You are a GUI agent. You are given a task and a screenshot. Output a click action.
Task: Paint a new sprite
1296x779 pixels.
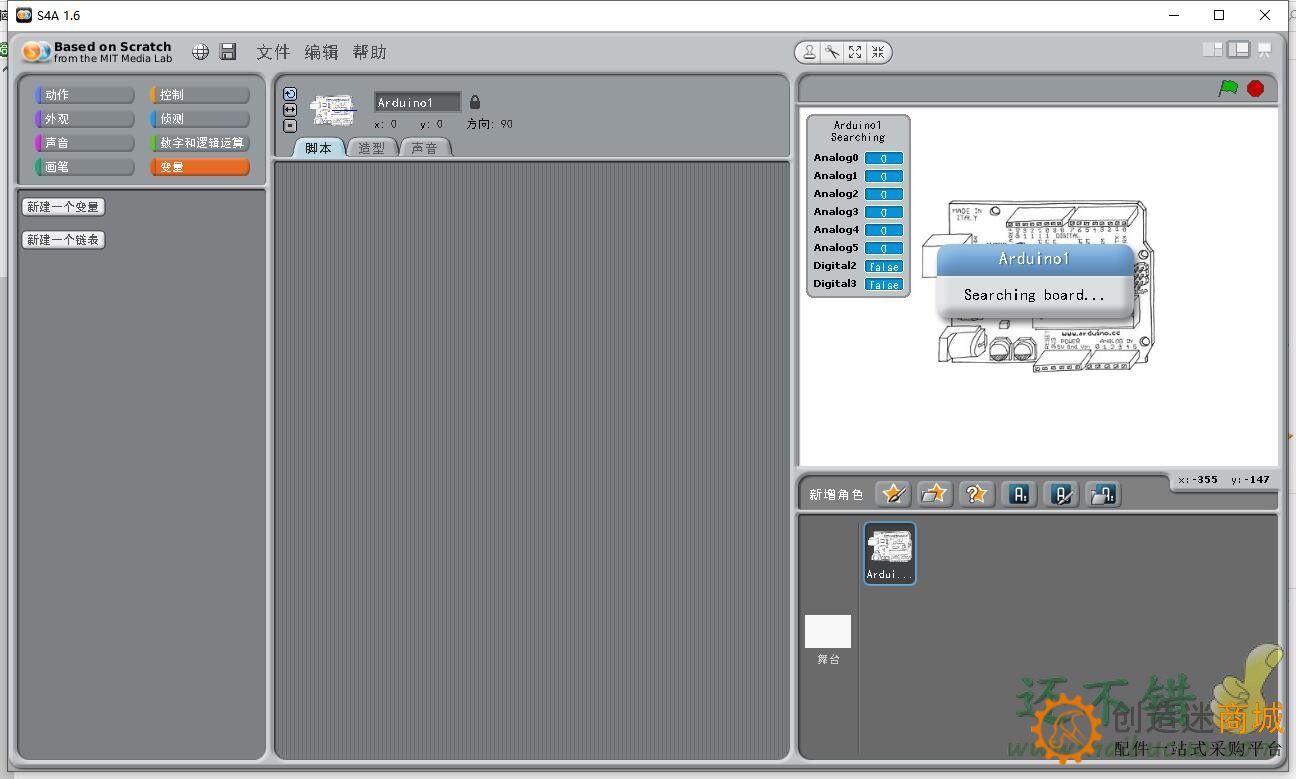(892, 493)
